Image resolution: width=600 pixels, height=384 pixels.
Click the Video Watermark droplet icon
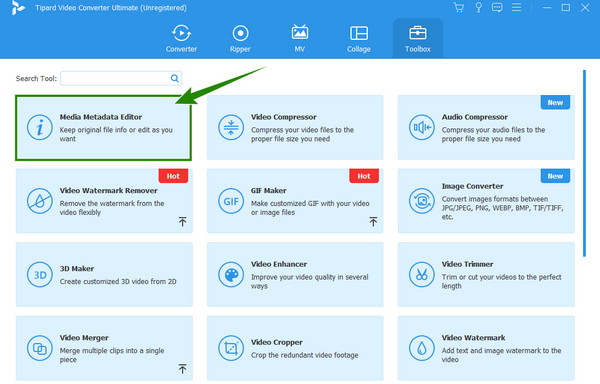tap(422, 348)
